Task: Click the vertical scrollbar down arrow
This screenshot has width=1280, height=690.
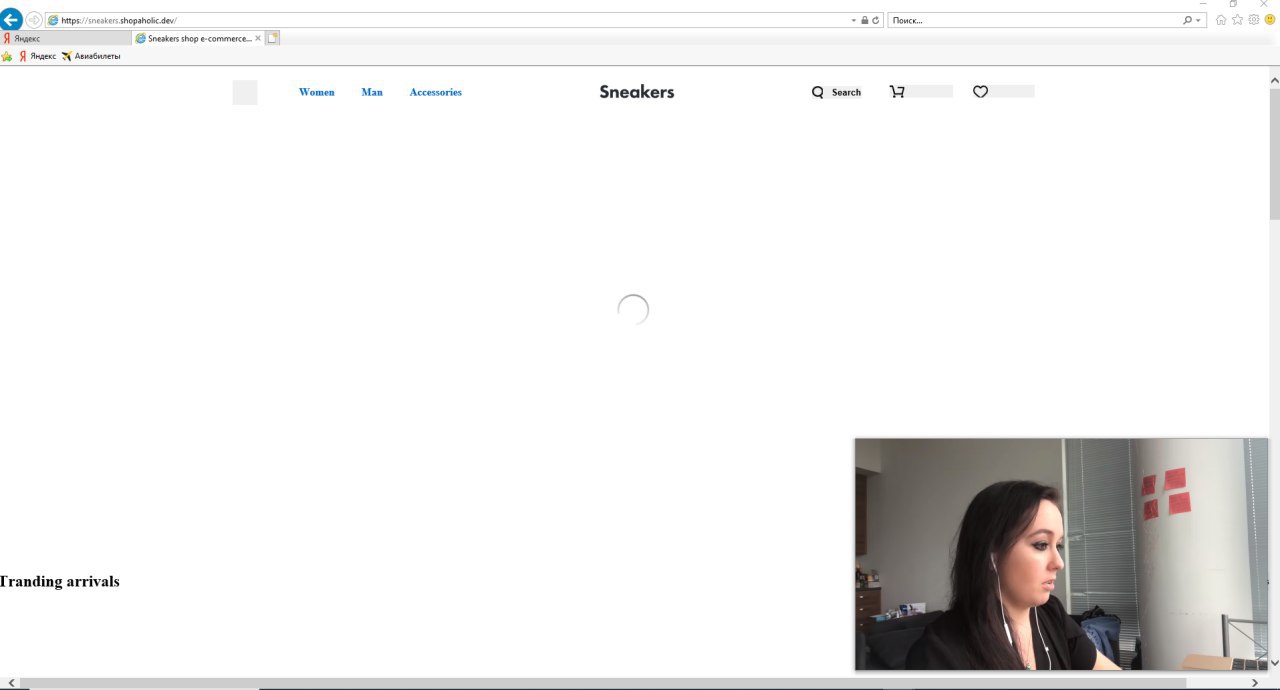Action: 1274,662
